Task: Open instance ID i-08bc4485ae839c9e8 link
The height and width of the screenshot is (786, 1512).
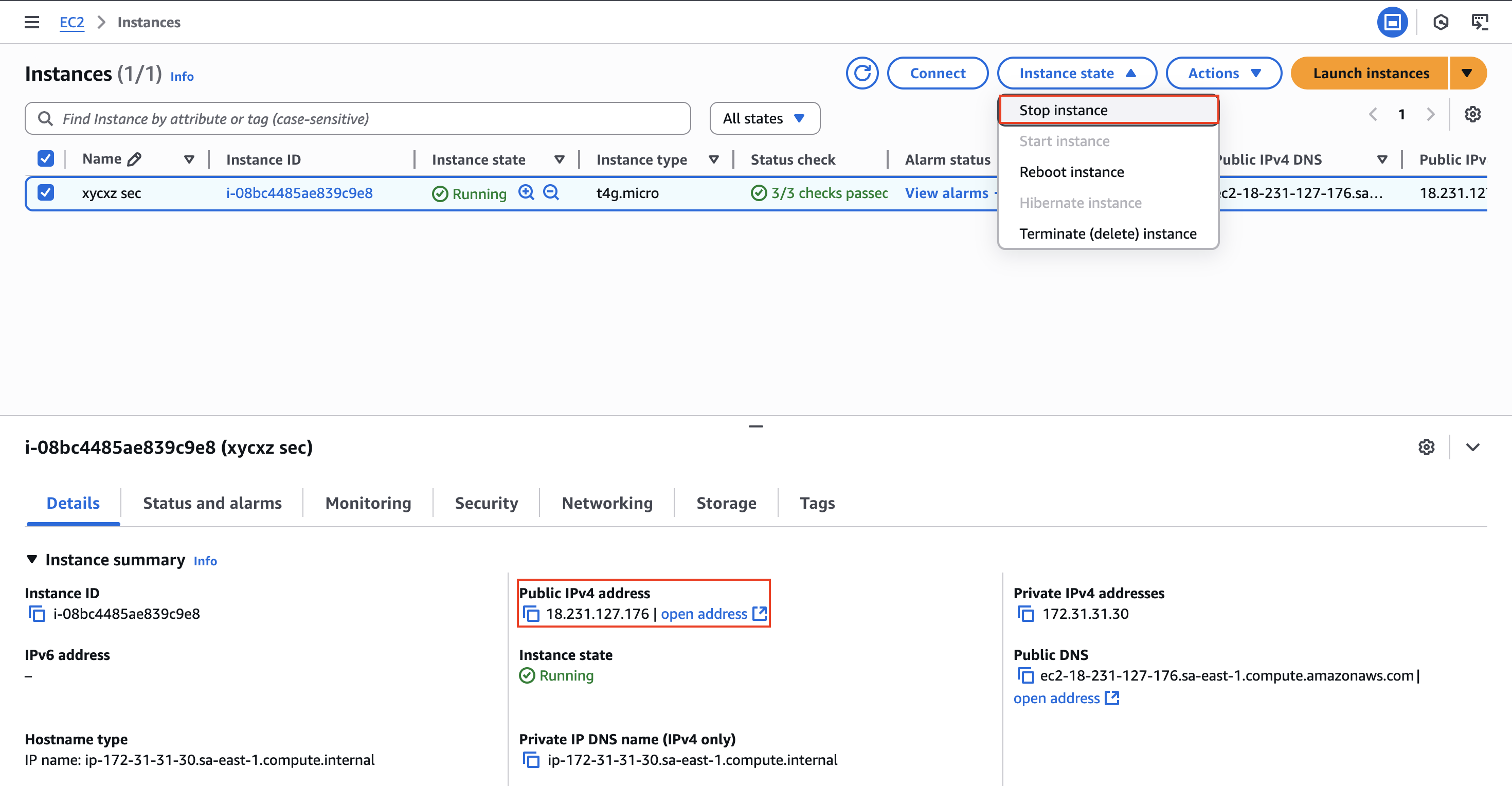Action: click(299, 193)
